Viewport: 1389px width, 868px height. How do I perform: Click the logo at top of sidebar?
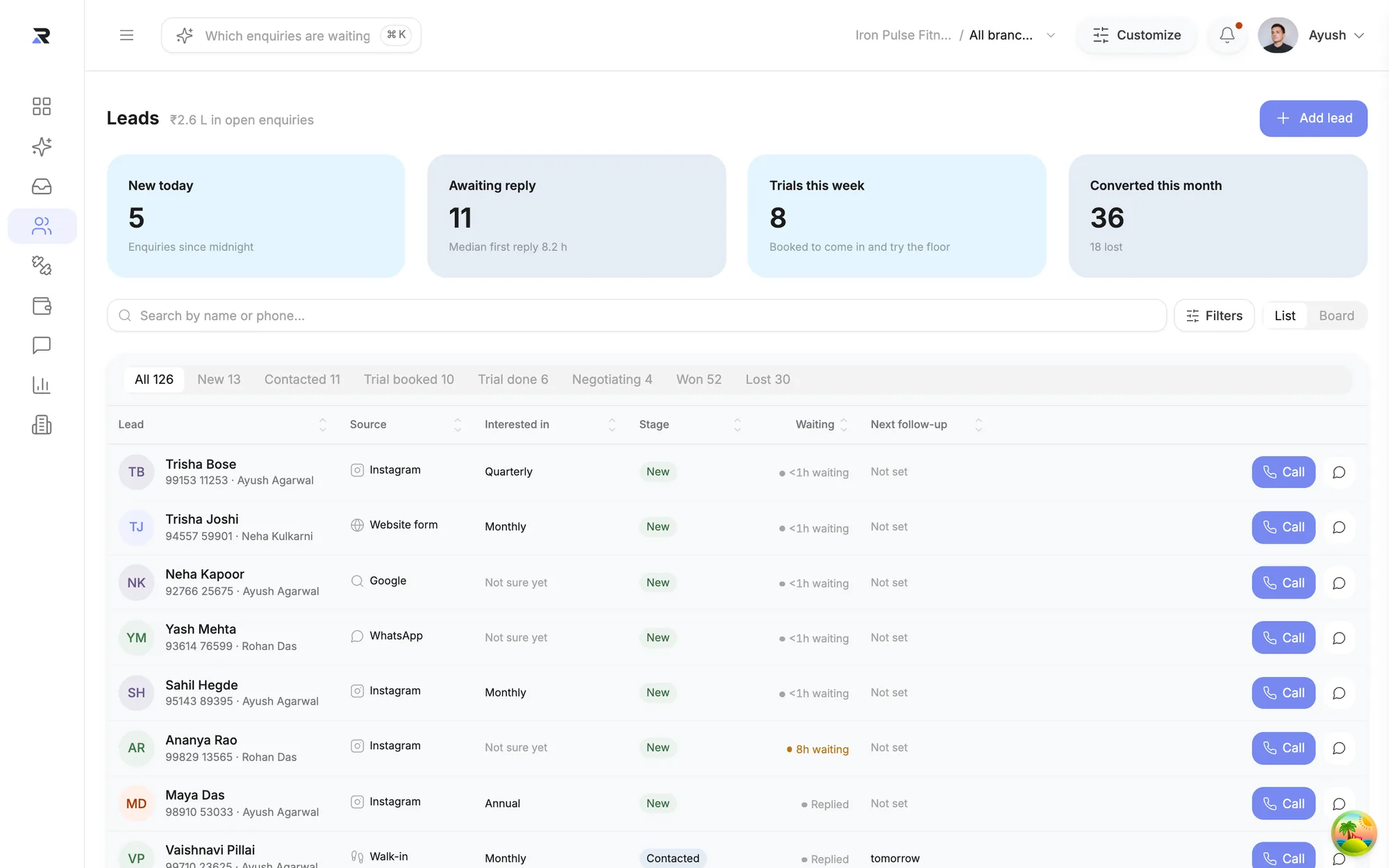[x=42, y=35]
